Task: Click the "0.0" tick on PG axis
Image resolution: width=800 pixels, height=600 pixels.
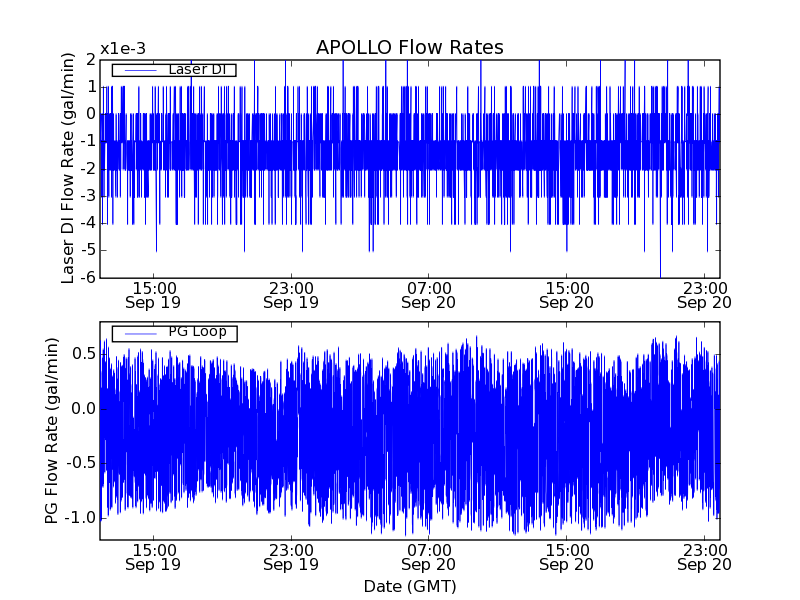Action: 84,409
